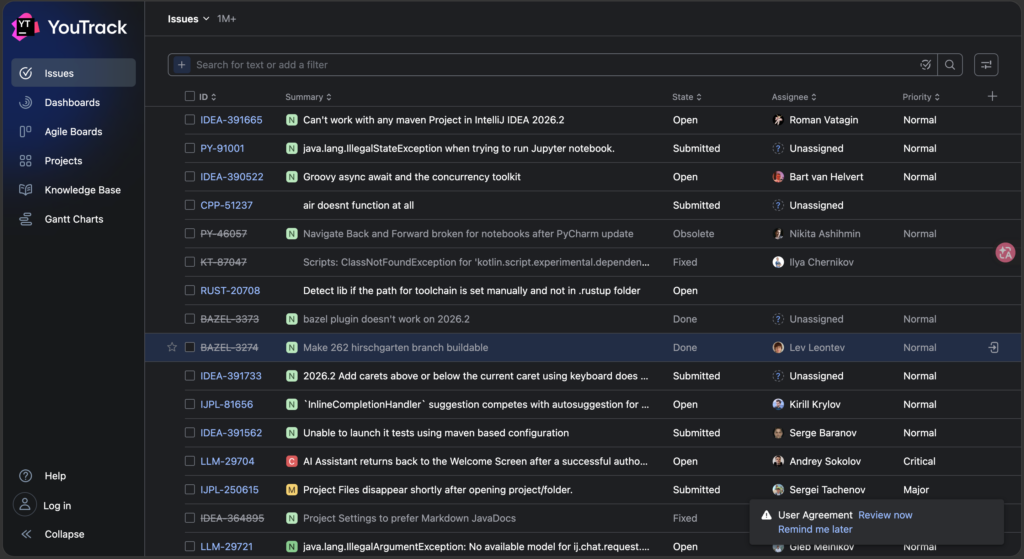The height and width of the screenshot is (559, 1024).
Task: Click Remind me later link
Action: pyautogui.click(x=815, y=530)
